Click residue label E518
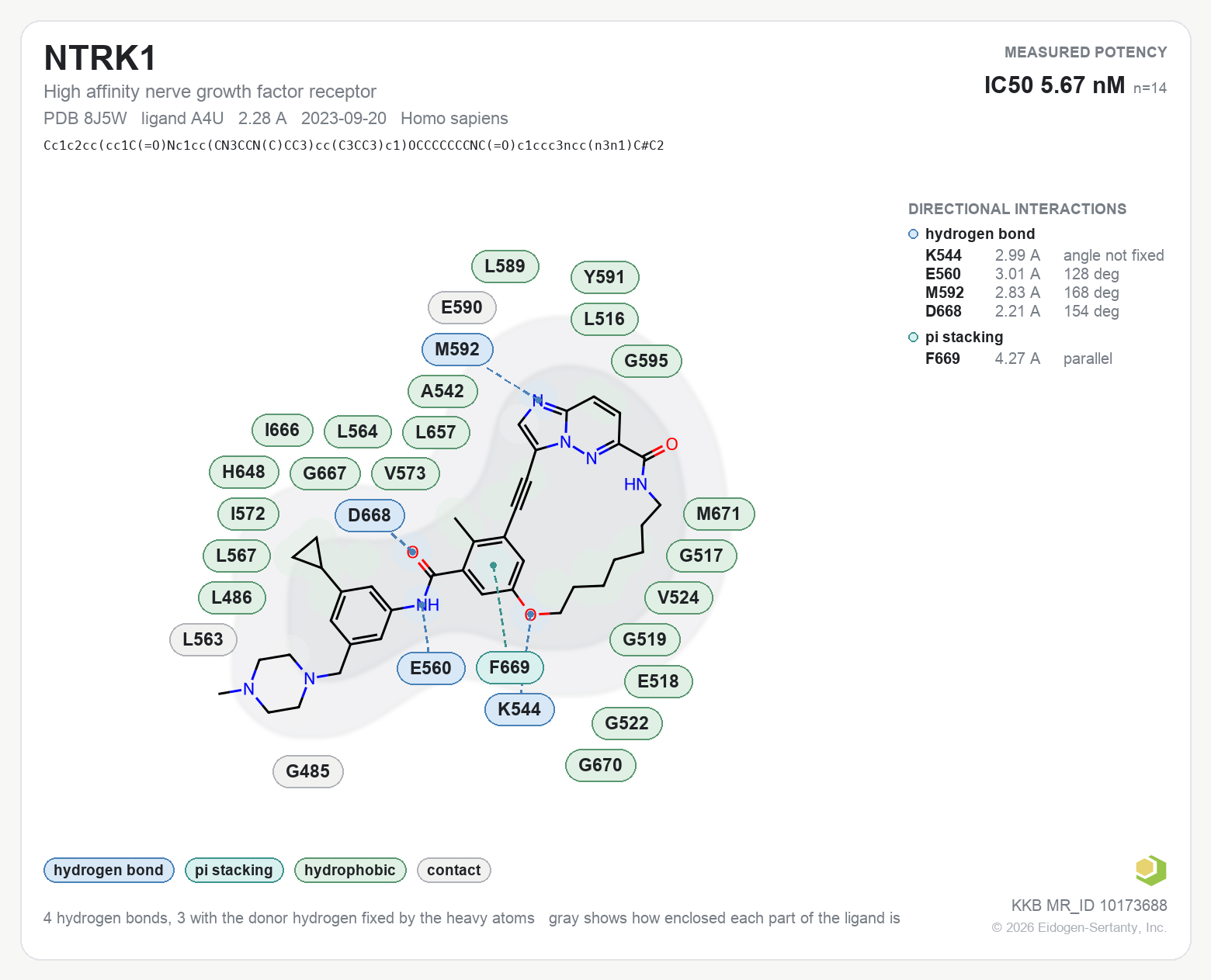Viewport: 1211px width, 980px height. tap(658, 681)
